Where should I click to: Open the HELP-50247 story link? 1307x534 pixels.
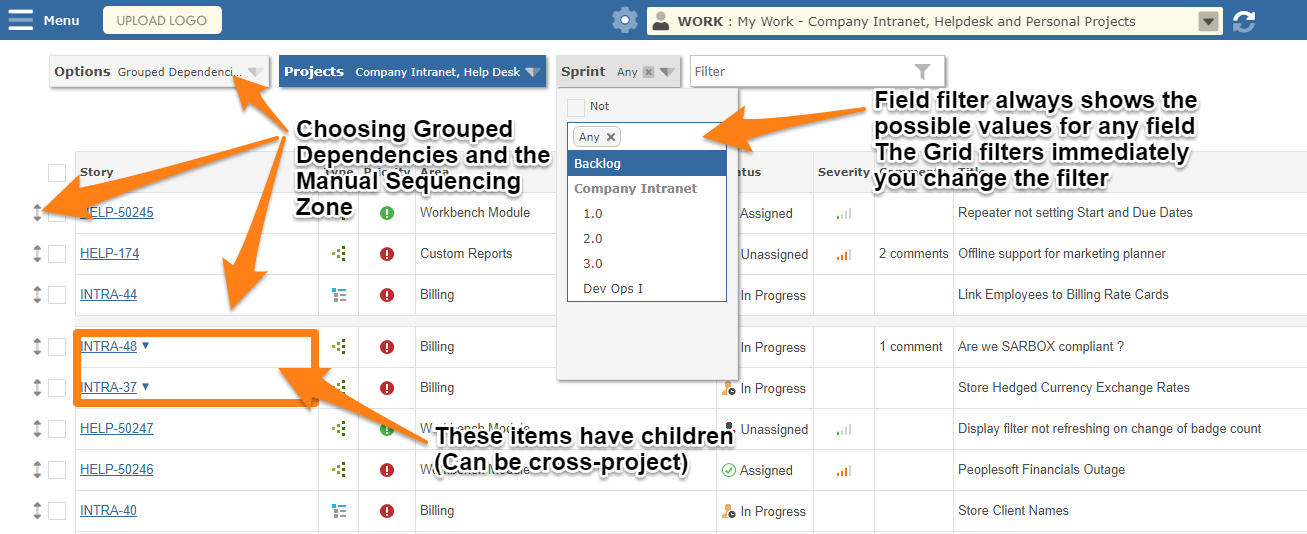117,429
